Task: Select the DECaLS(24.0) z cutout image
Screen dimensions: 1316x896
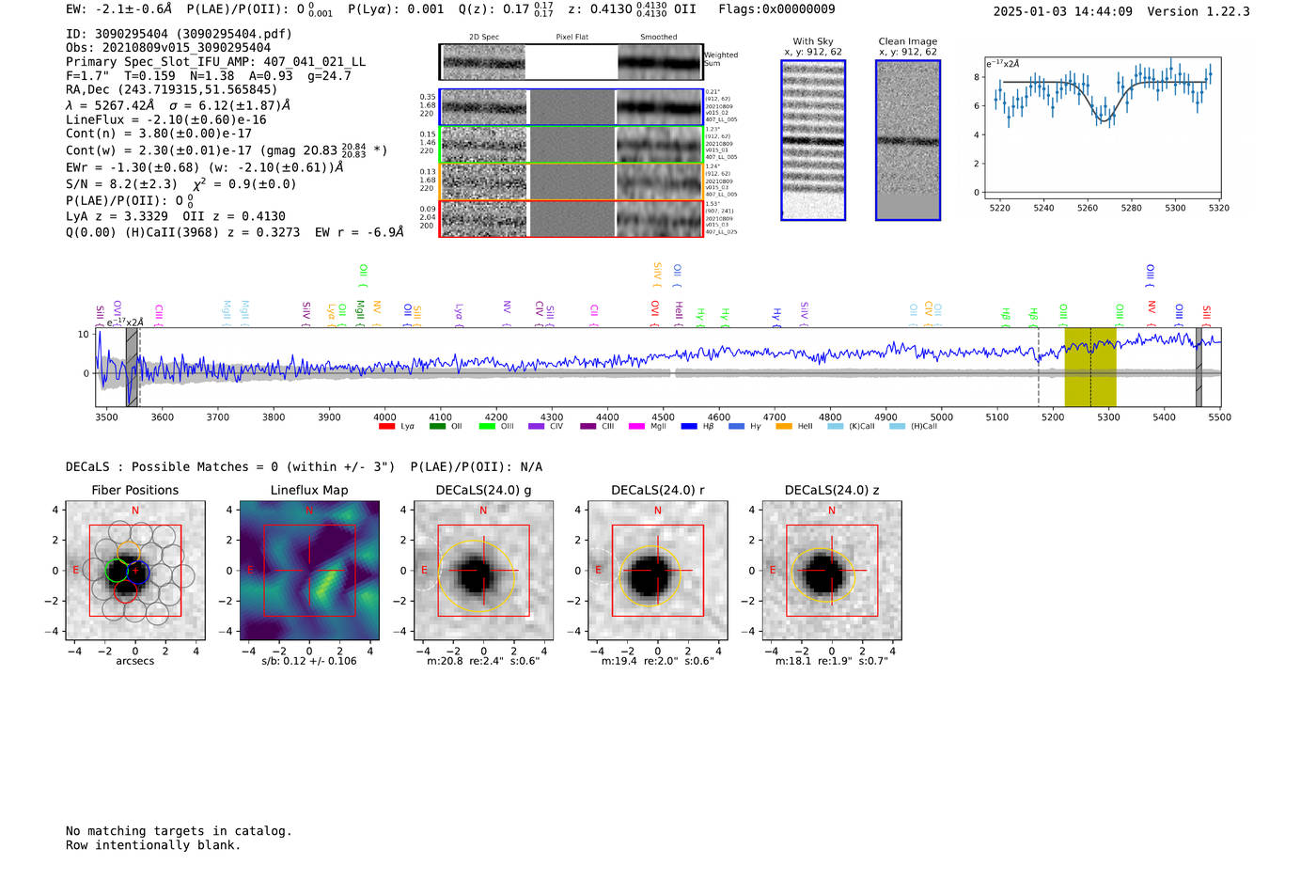Action: [x=832, y=571]
